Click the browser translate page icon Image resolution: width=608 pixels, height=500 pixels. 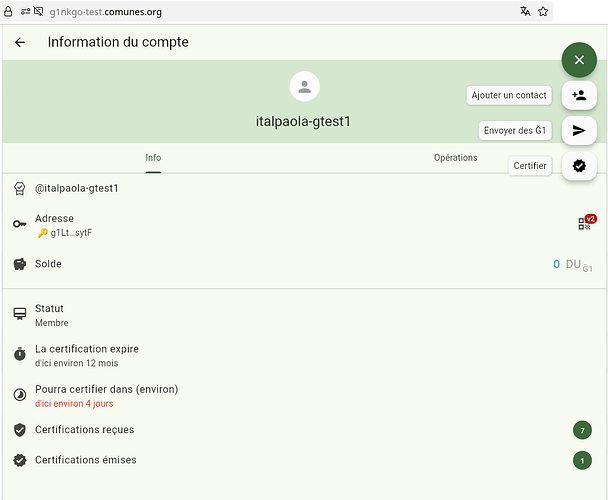tap(525, 12)
